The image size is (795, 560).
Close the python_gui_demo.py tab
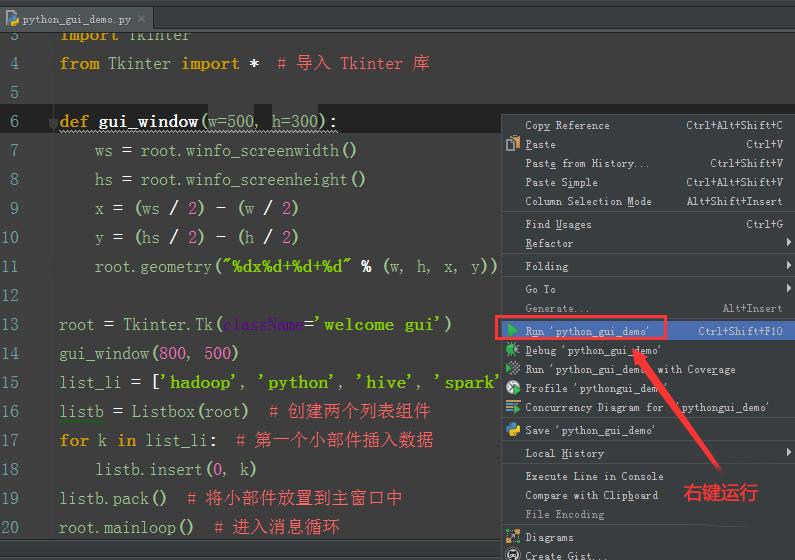click(143, 18)
